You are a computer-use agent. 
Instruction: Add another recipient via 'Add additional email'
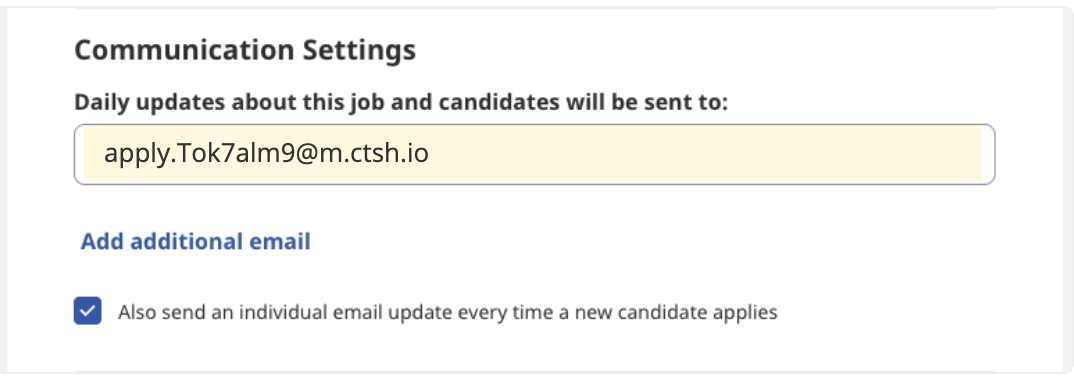196,241
